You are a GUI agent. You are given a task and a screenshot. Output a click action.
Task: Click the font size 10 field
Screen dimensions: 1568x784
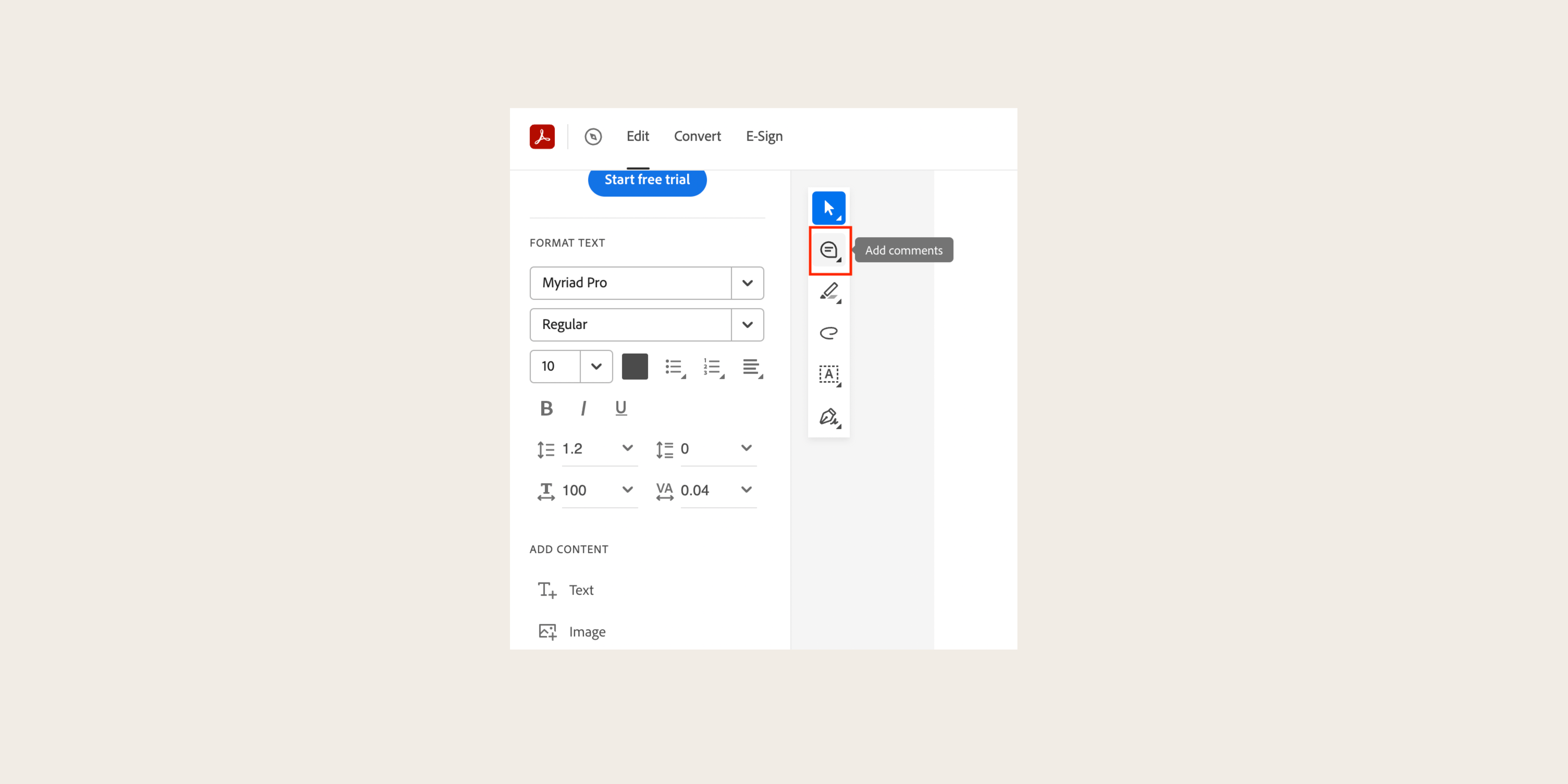555,366
